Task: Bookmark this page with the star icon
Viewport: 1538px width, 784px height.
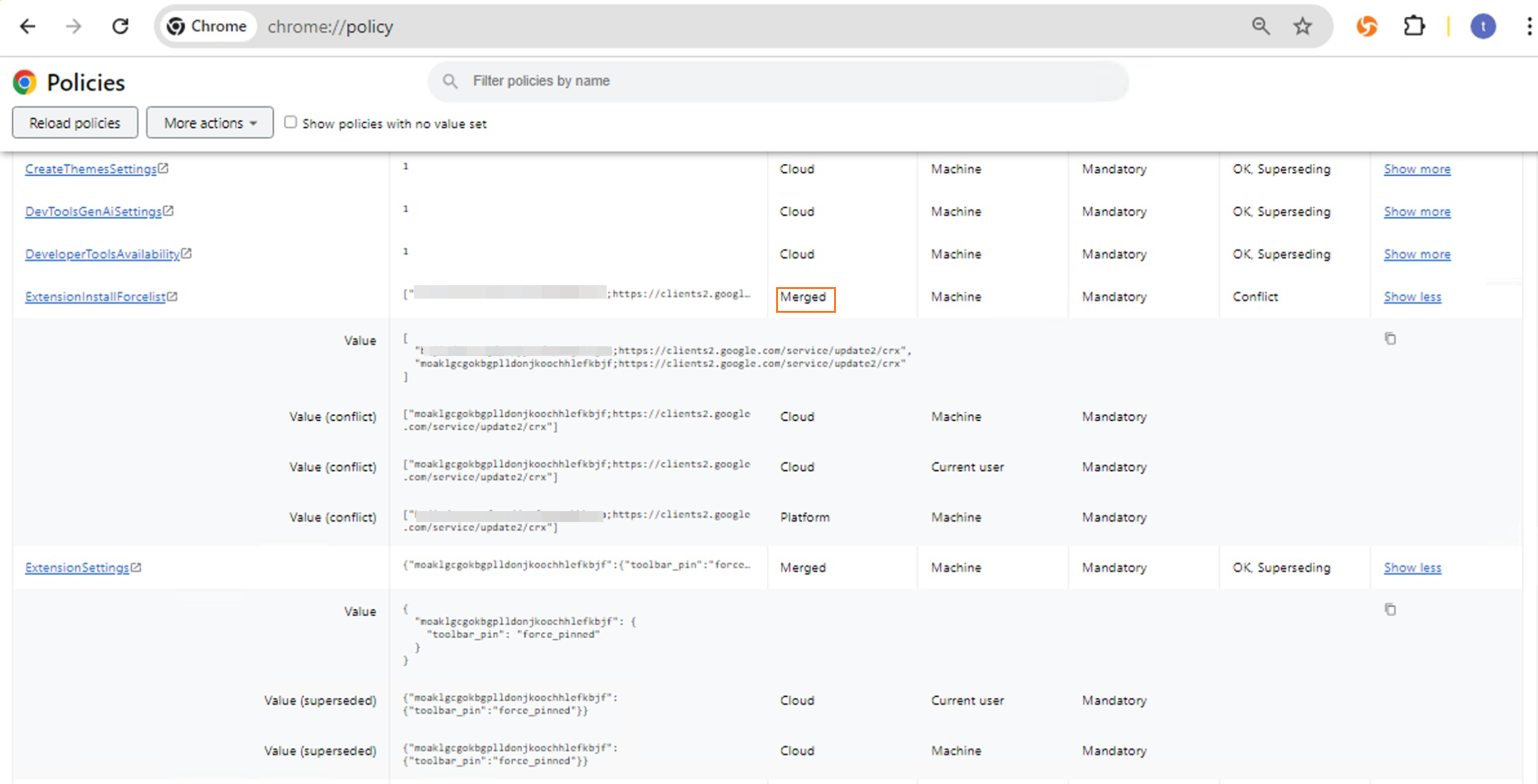Action: pyautogui.click(x=1302, y=26)
